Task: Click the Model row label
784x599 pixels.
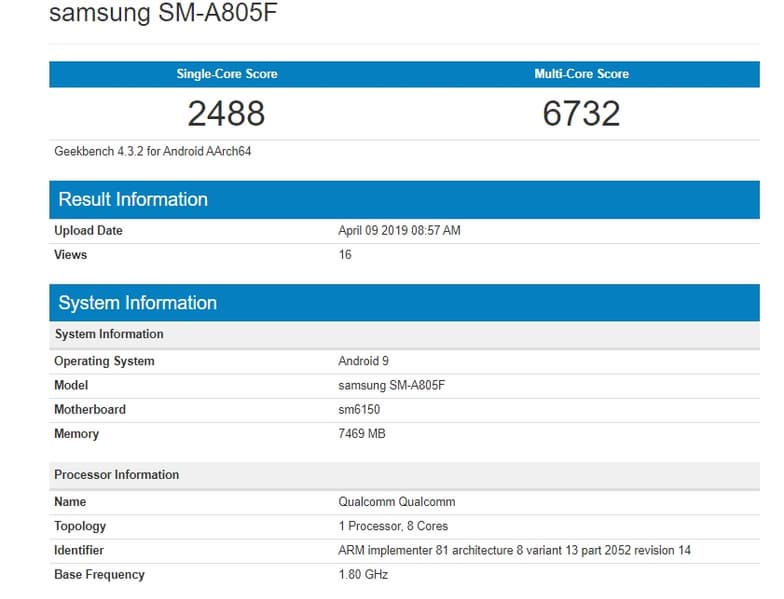Action: (x=71, y=386)
